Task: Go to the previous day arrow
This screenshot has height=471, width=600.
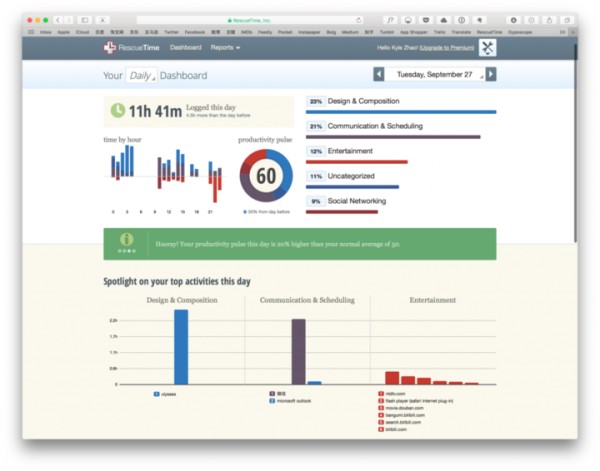Action: pos(378,74)
